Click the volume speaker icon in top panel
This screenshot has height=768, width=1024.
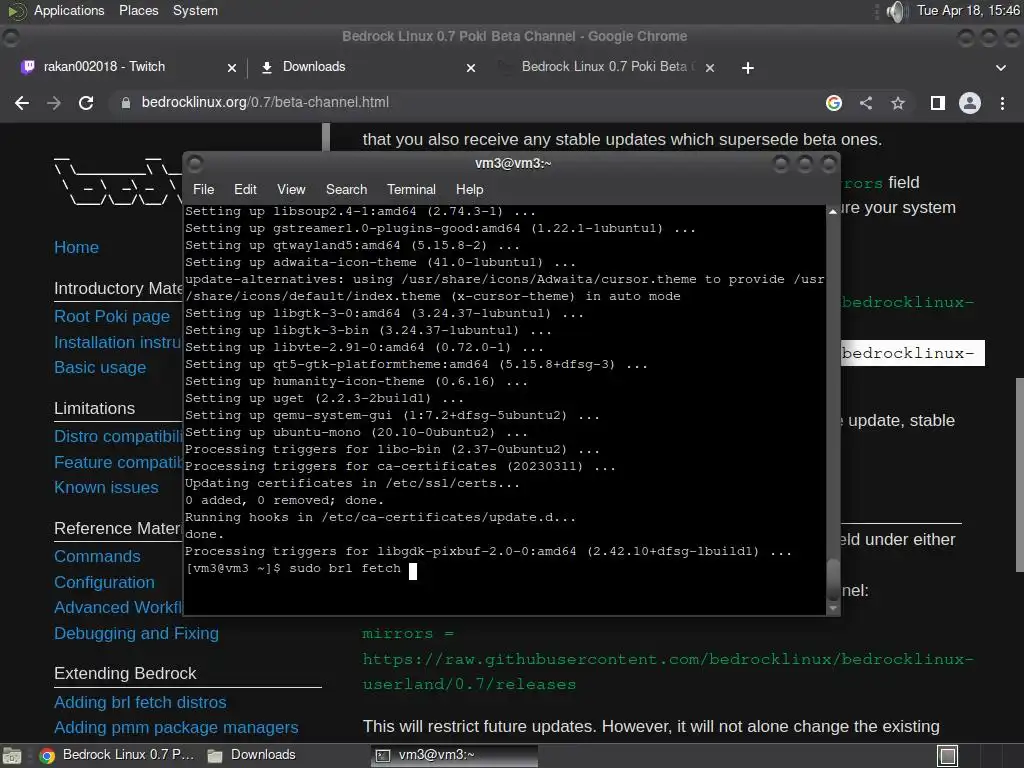click(x=897, y=11)
